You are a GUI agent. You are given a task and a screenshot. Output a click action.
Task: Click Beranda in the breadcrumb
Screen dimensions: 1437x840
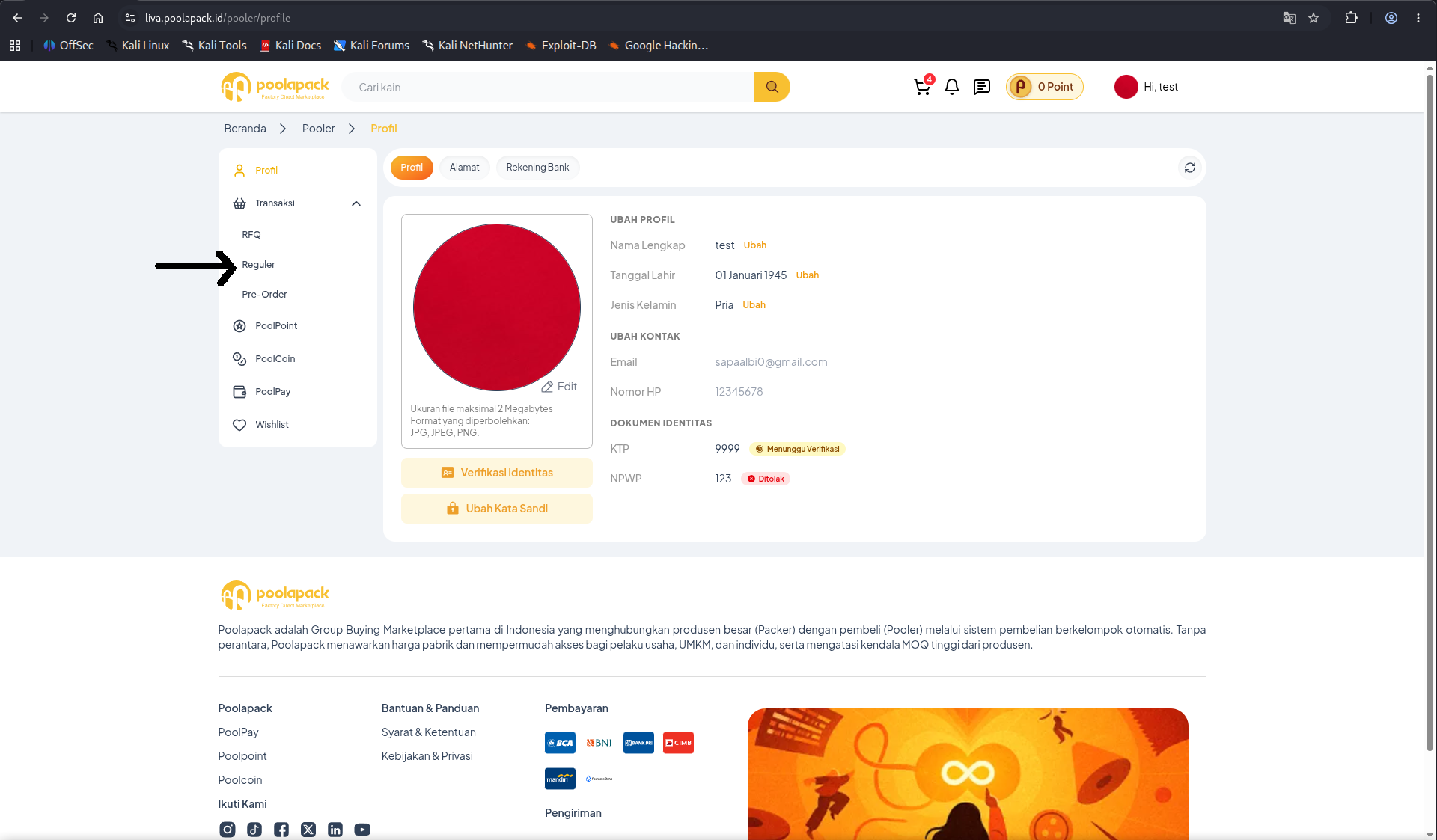(x=245, y=129)
